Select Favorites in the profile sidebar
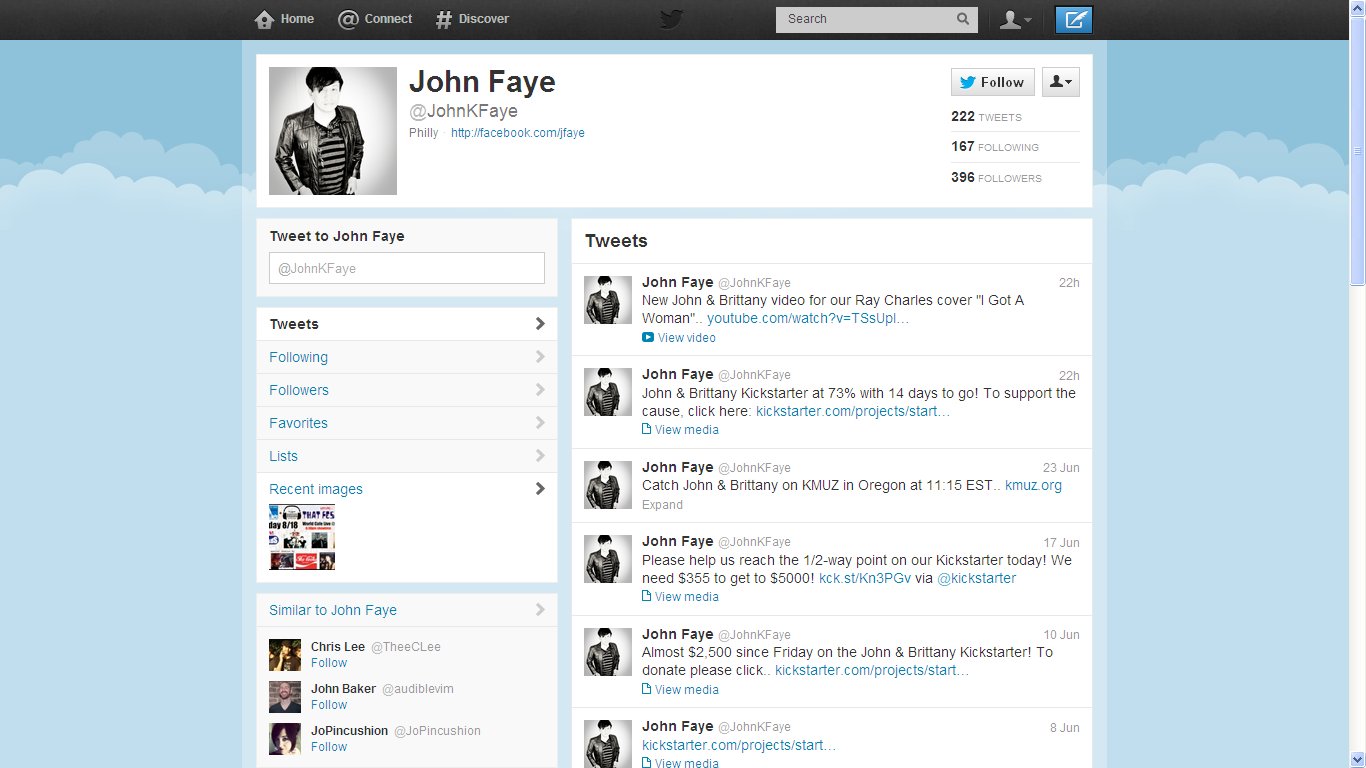The width and height of the screenshot is (1366, 768). (x=298, y=423)
